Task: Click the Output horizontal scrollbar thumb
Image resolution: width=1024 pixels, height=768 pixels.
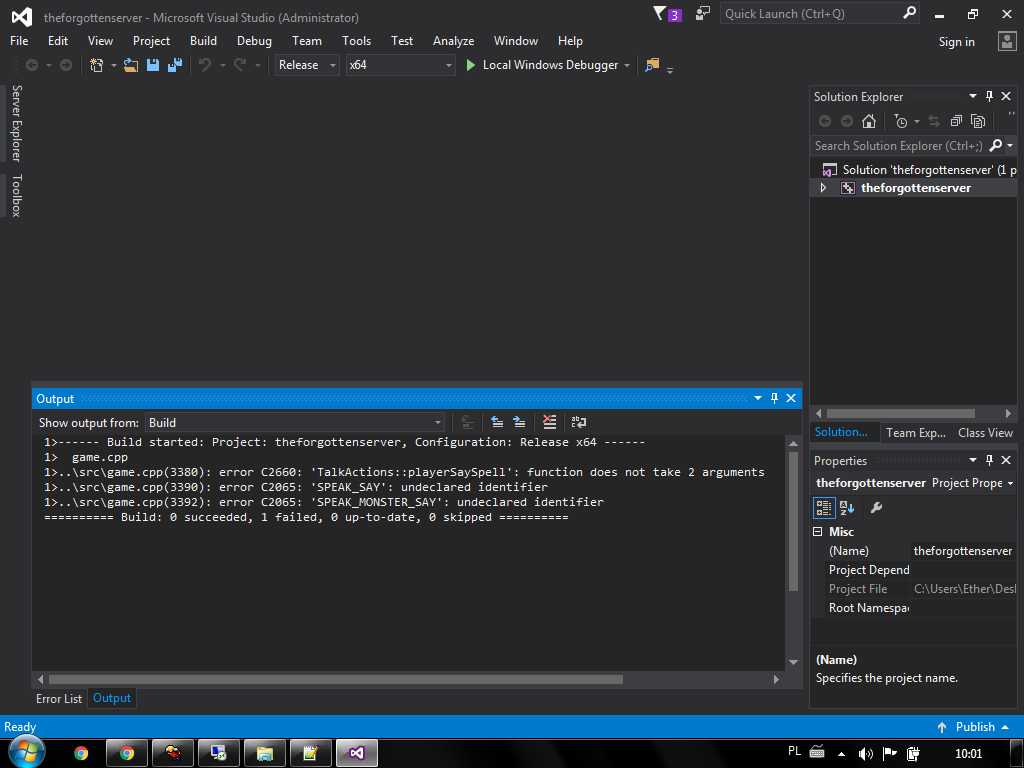Action: pos(336,679)
